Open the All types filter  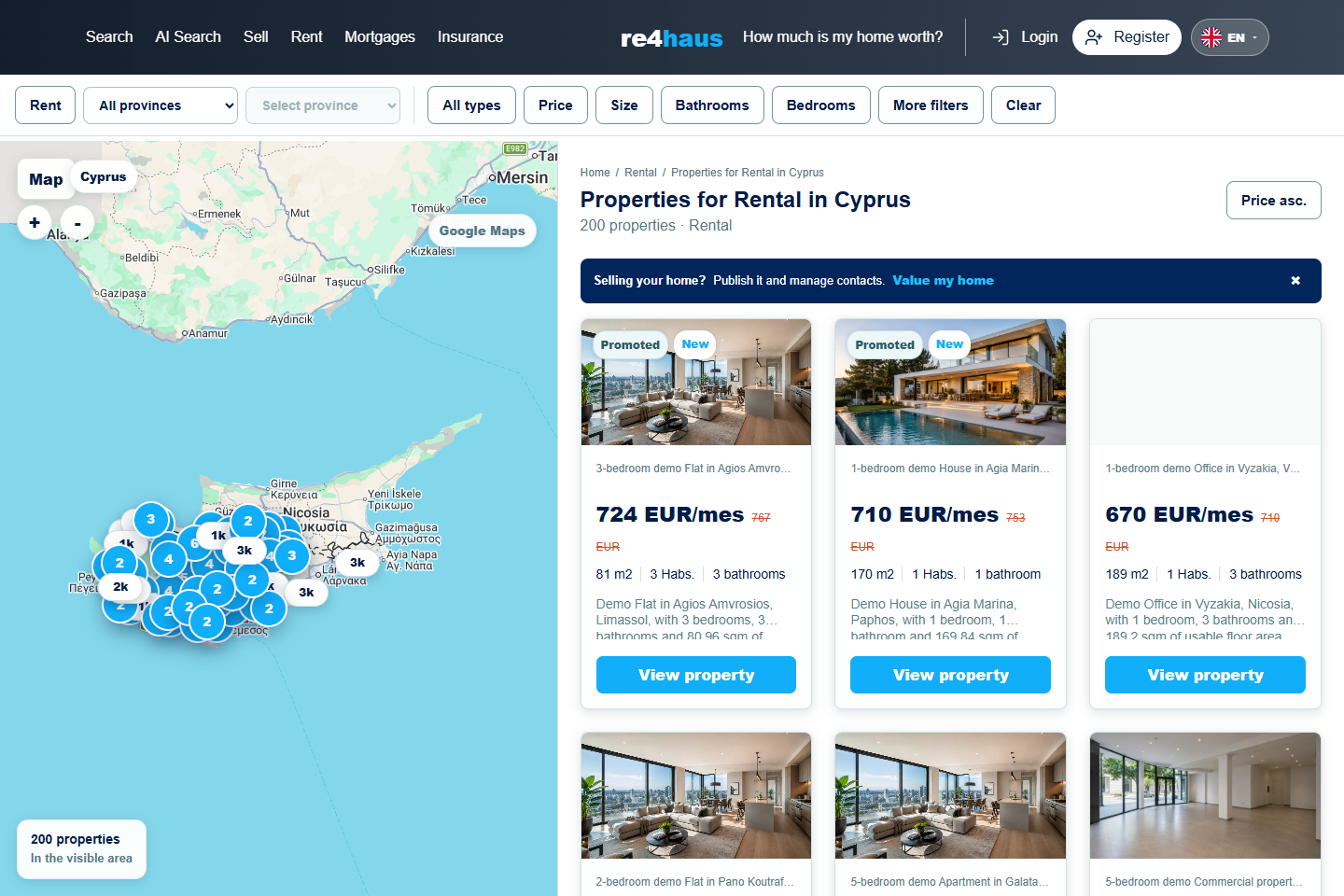point(471,105)
